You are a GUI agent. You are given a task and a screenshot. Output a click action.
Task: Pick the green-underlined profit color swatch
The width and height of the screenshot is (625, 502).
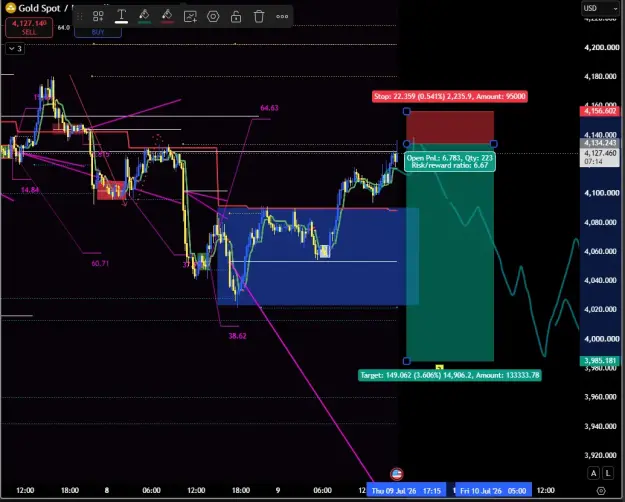tap(144, 16)
